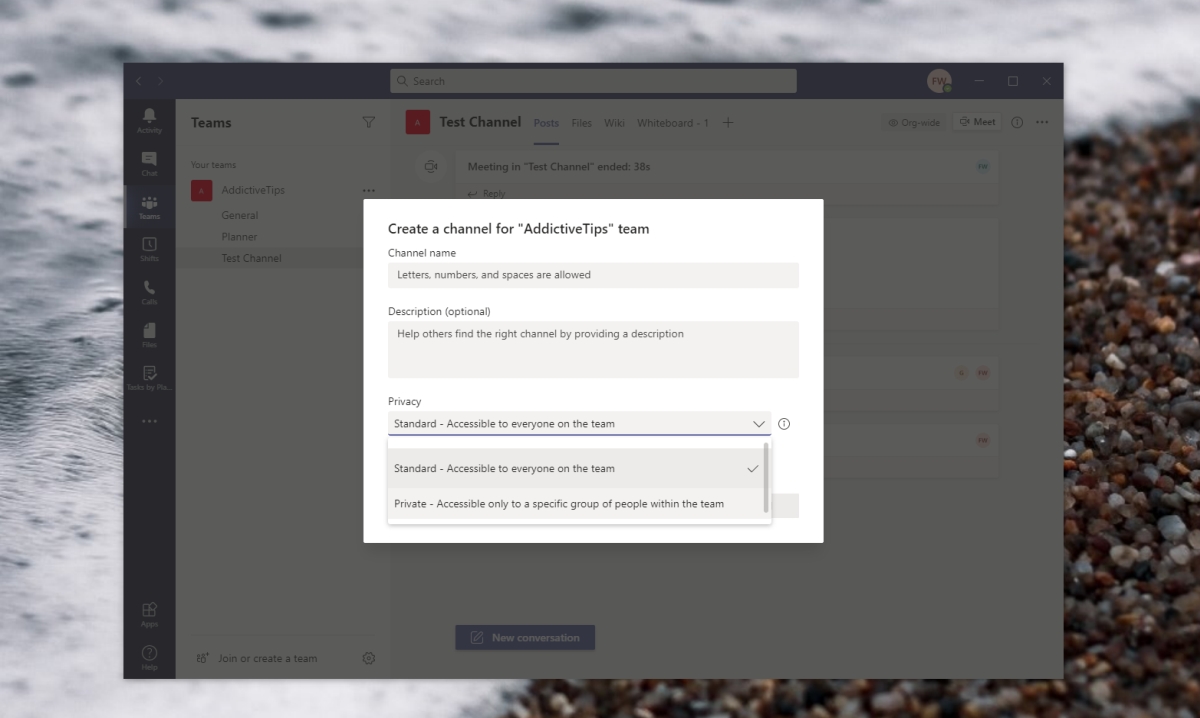The image size is (1200, 718).
Task: Open channel info icon
Action: coord(1017,122)
